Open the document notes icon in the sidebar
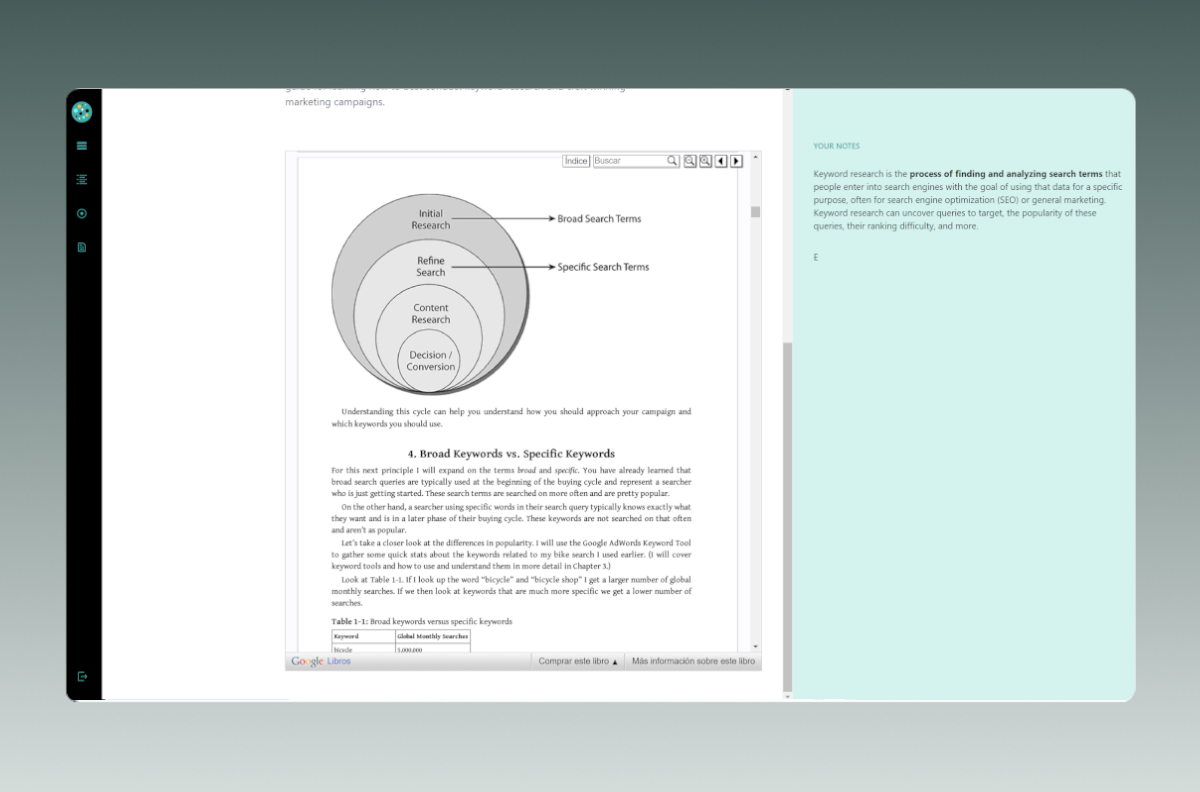 tap(82, 247)
